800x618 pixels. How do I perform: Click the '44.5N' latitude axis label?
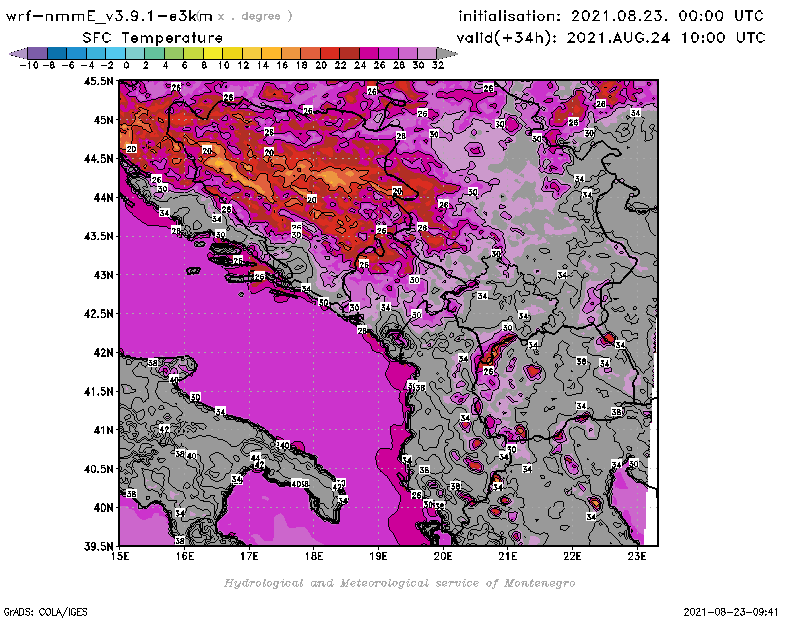click(x=99, y=159)
